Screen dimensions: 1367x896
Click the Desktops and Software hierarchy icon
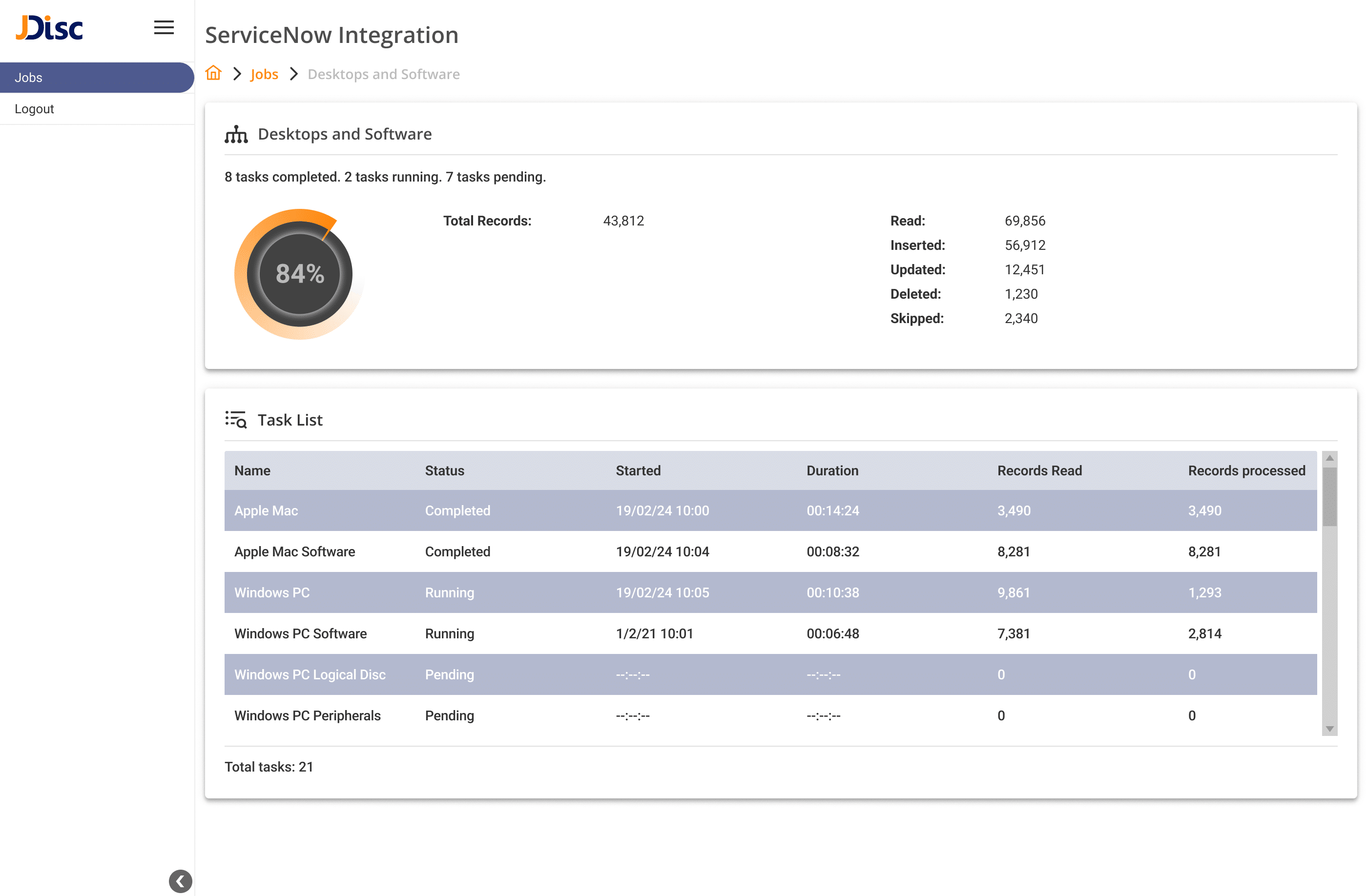[237, 134]
